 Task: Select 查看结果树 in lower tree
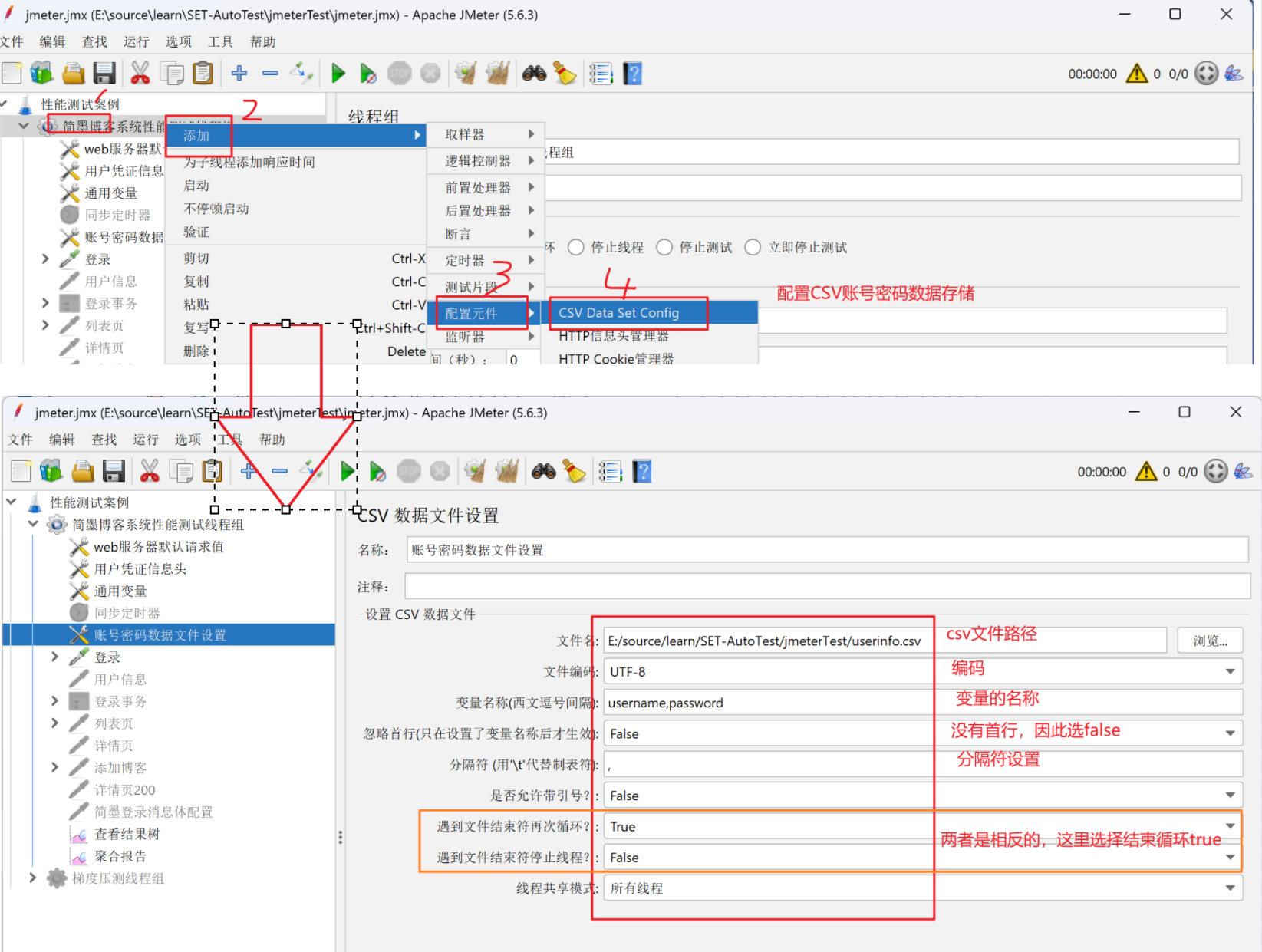[x=127, y=834]
